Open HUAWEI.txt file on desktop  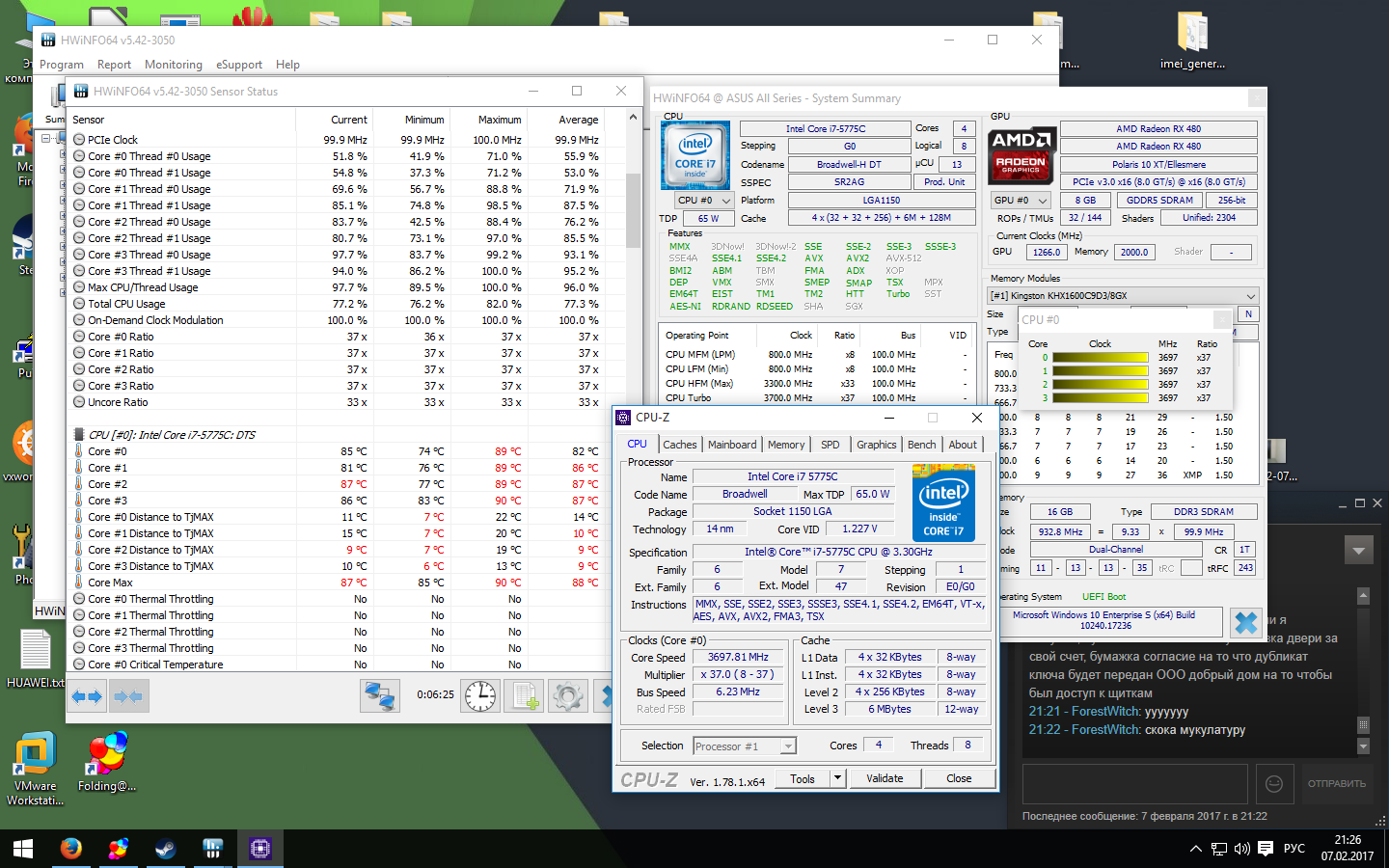coord(36,658)
